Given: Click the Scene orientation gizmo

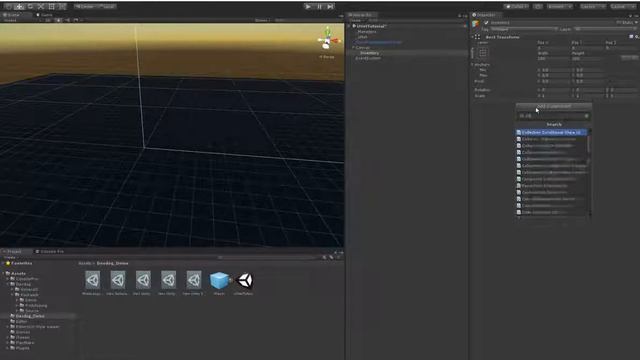Looking at the screenshot, I should pos(328,39).
